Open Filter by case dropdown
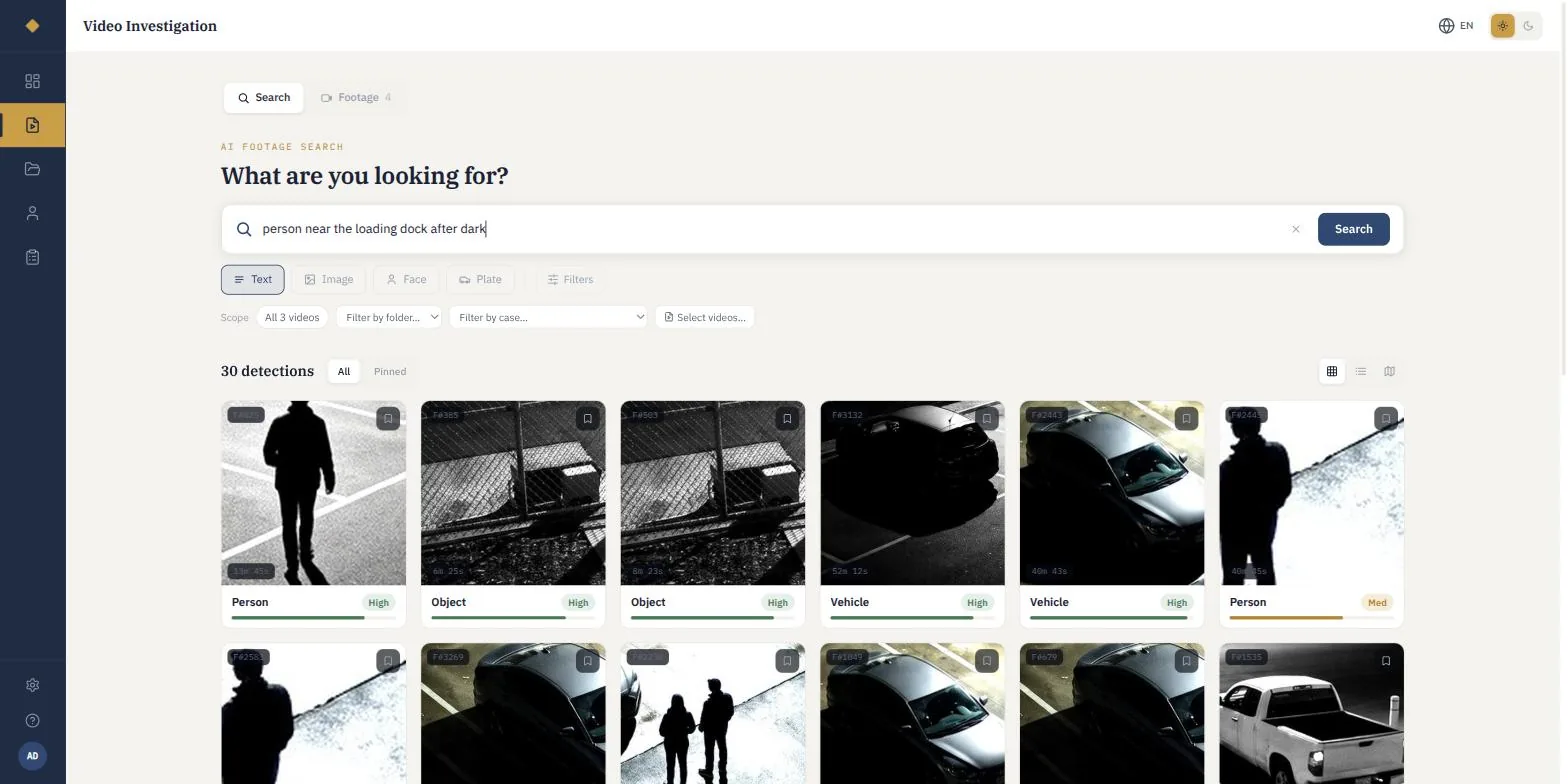This screenshot has height=784, width=1568. pos(548,317)
